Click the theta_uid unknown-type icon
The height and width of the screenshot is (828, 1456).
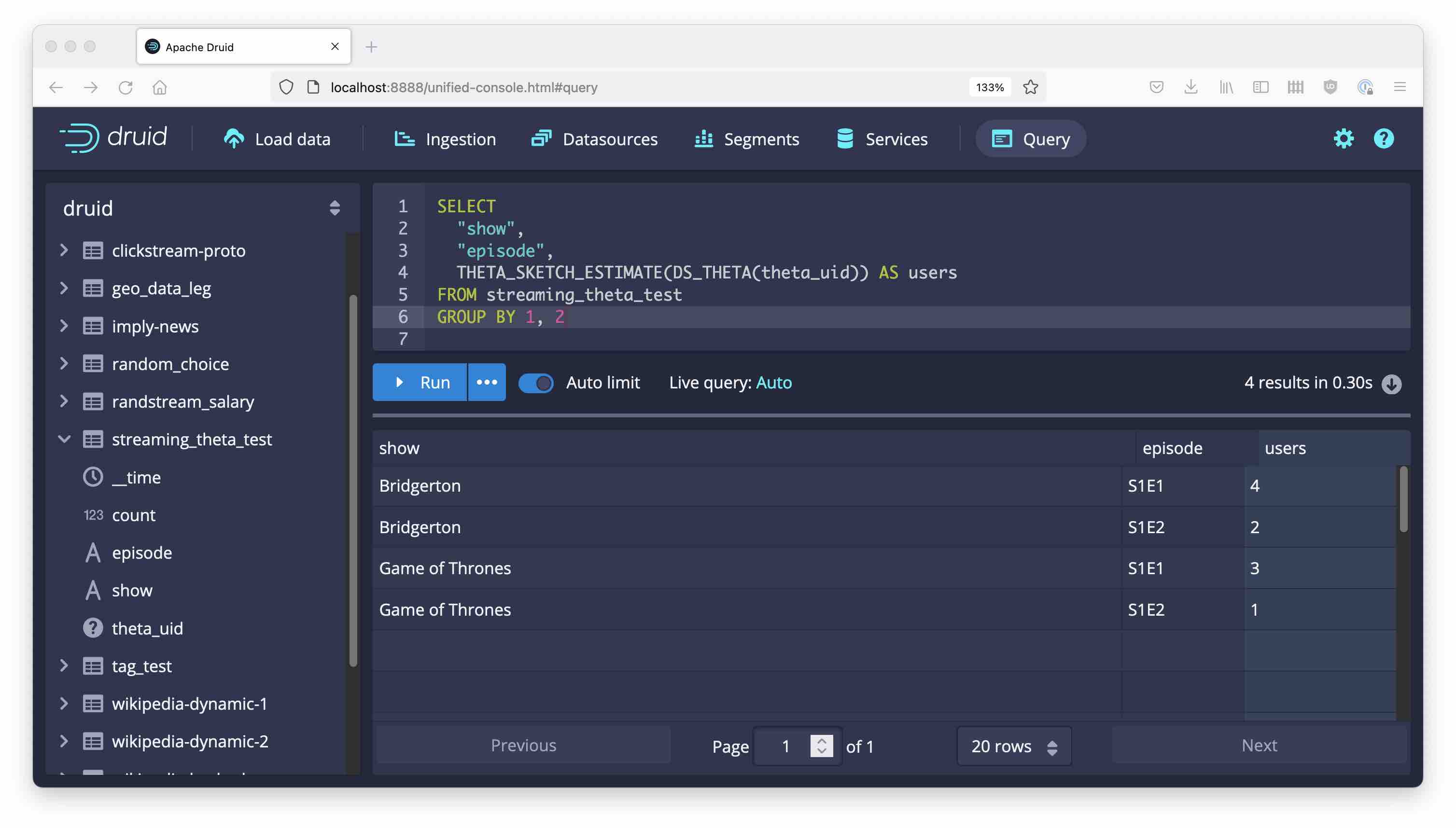[93, 628]
